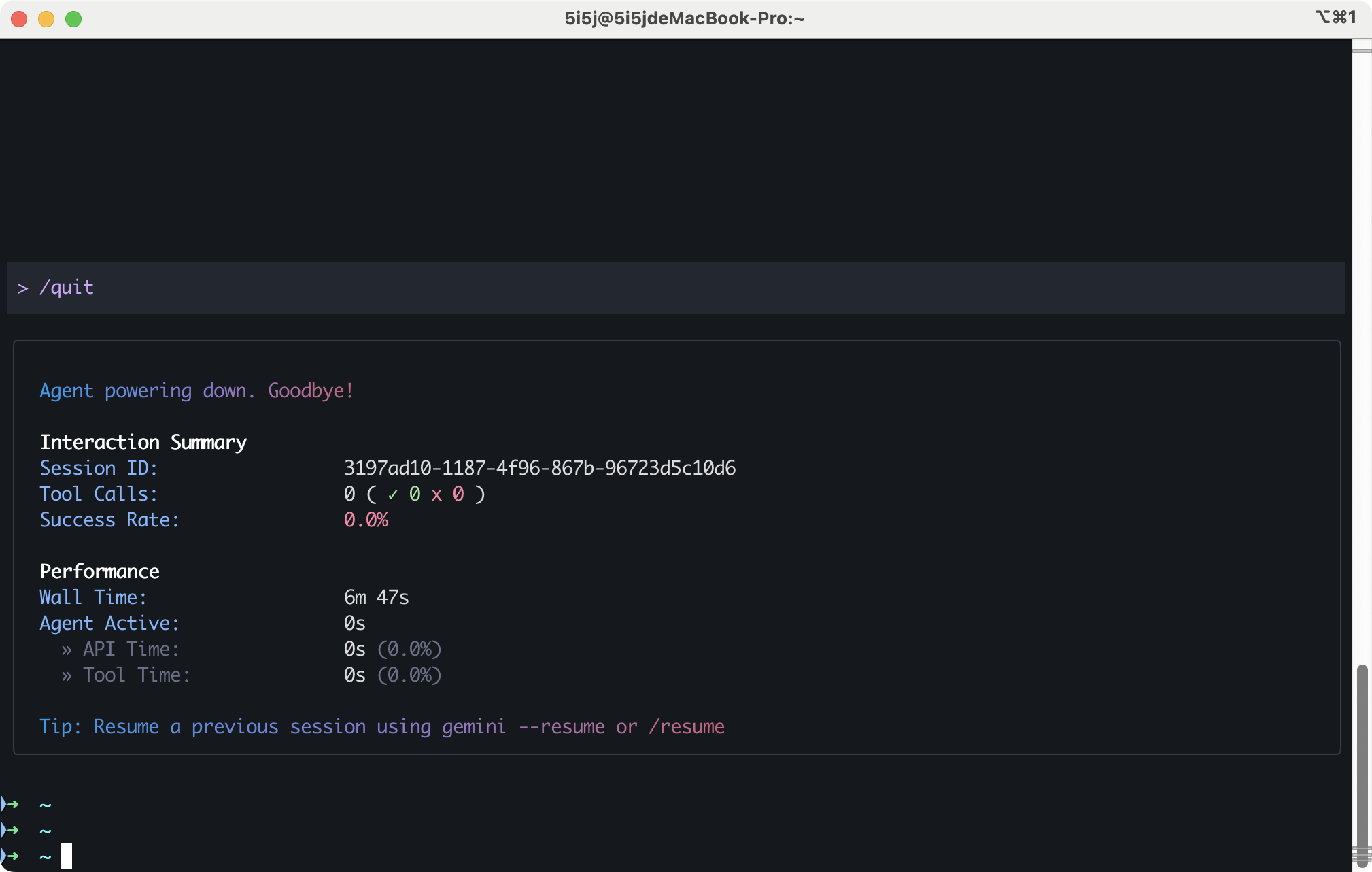Screen dimensions: 1372x872
Task: Click the /resume command in the tip
Action: click(x=687, y=726)
